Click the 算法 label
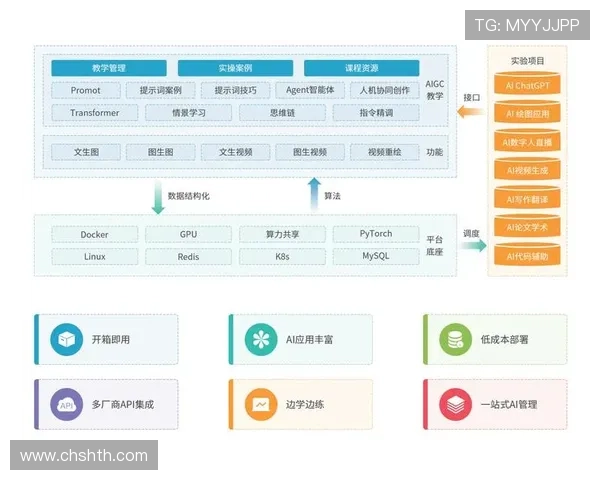The image size is (600, 480). click(x=333, y=196)
